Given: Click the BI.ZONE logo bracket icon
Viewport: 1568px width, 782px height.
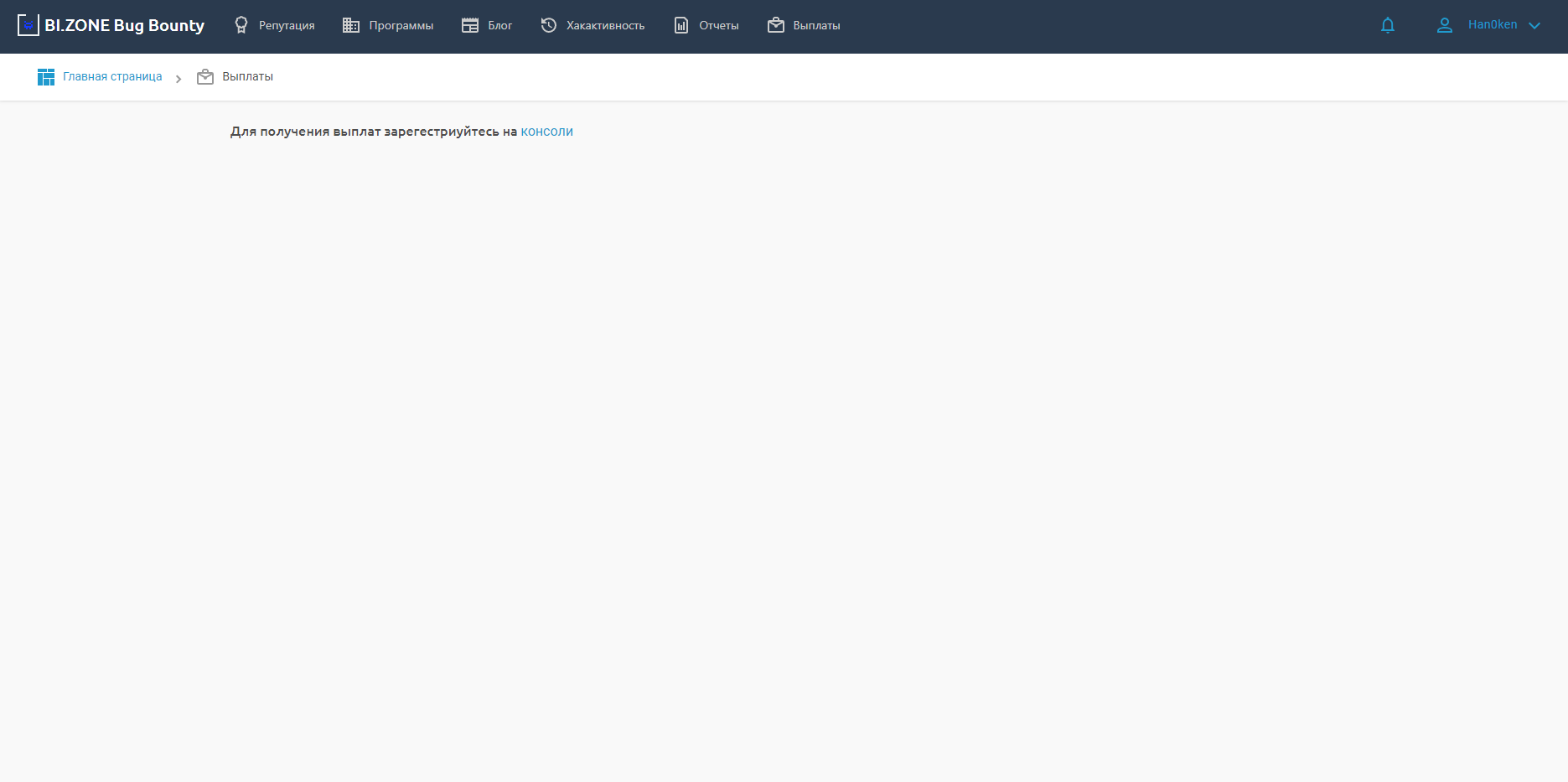Looking at the screenshot, I should 28,25.
